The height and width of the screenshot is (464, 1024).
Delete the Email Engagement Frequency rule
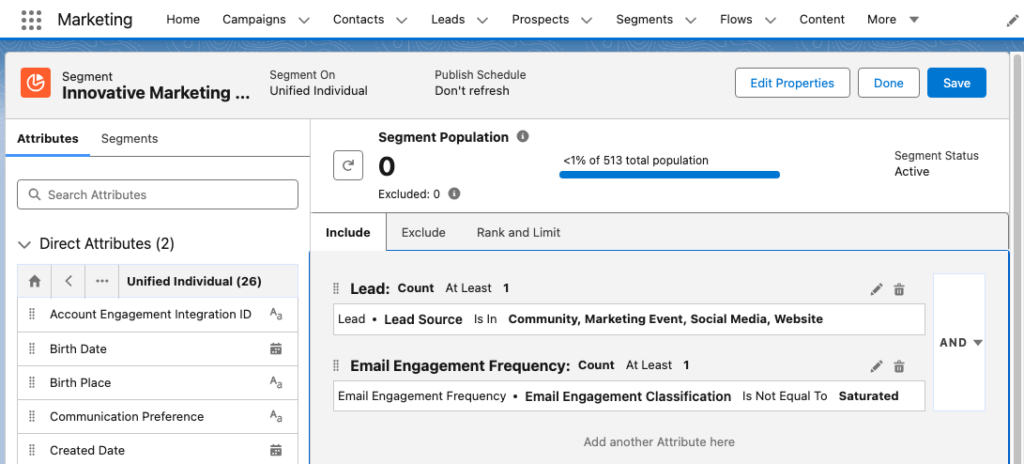pos(899,367)
